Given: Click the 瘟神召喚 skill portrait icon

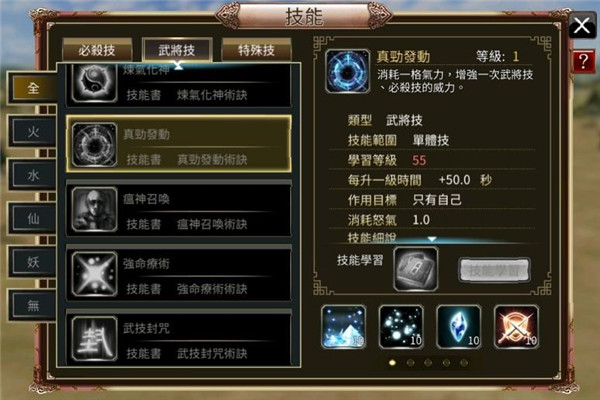Looking at the screenshot, I should (x=95, y=209).
